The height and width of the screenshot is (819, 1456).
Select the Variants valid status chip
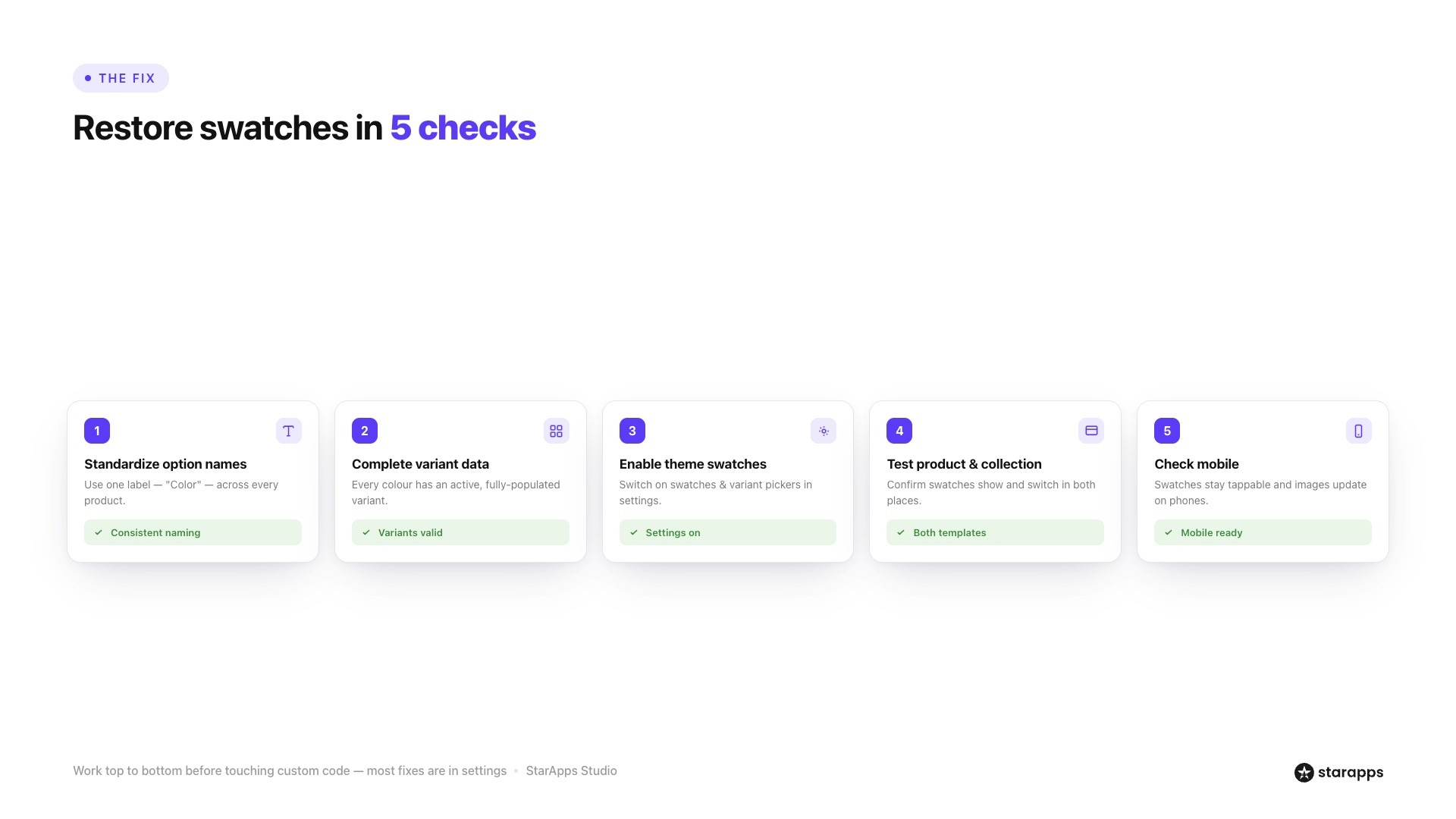pyautogui.click(x=460, y=532)
